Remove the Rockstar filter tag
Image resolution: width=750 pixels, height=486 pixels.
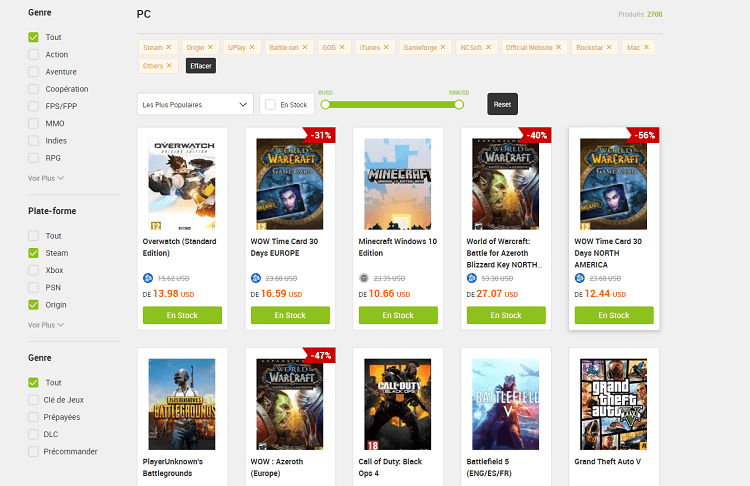click(x=610, y=47)
